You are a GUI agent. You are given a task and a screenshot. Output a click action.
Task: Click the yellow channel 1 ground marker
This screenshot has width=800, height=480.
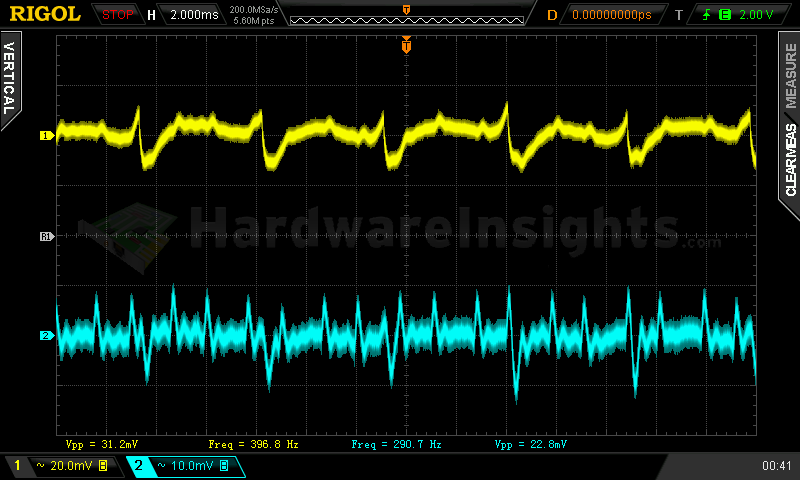(x=45, y=135)
